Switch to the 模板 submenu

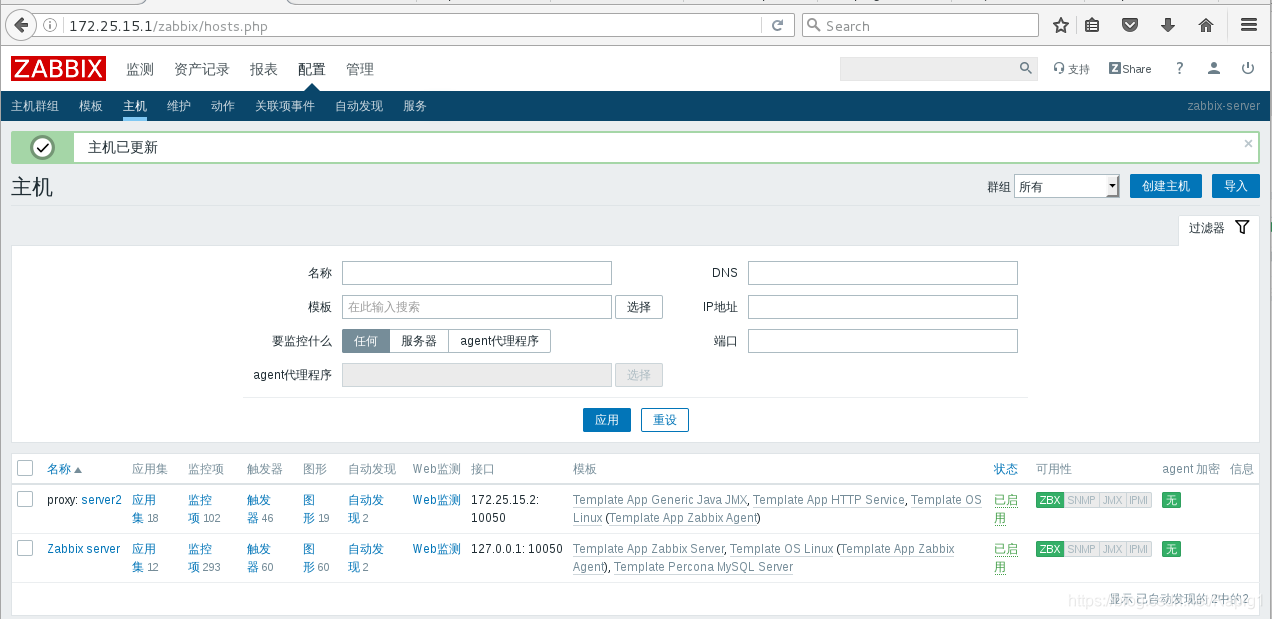(x=91, y=106)
